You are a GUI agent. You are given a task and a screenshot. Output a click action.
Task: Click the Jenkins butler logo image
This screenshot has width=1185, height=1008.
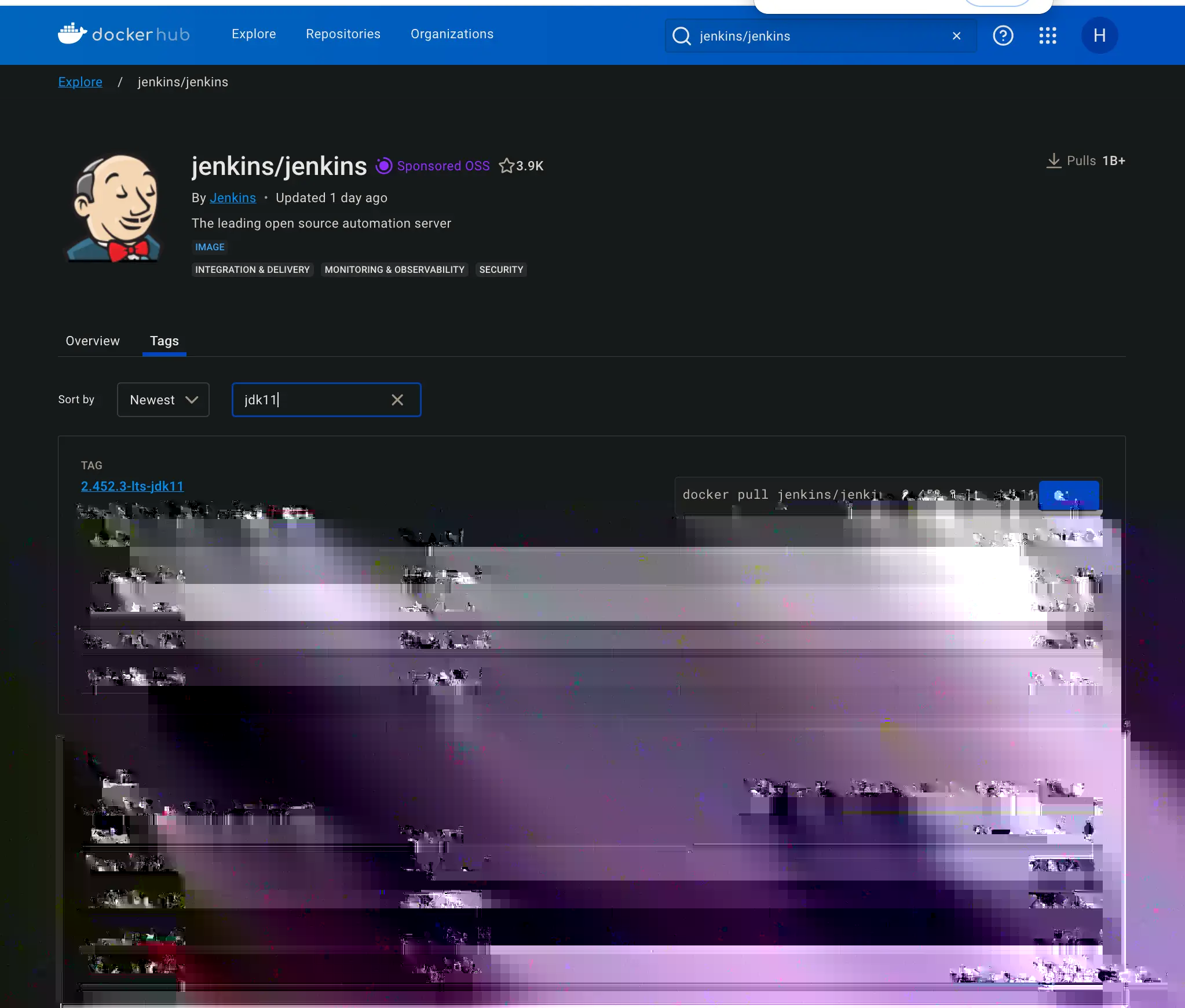click(115, 209)
